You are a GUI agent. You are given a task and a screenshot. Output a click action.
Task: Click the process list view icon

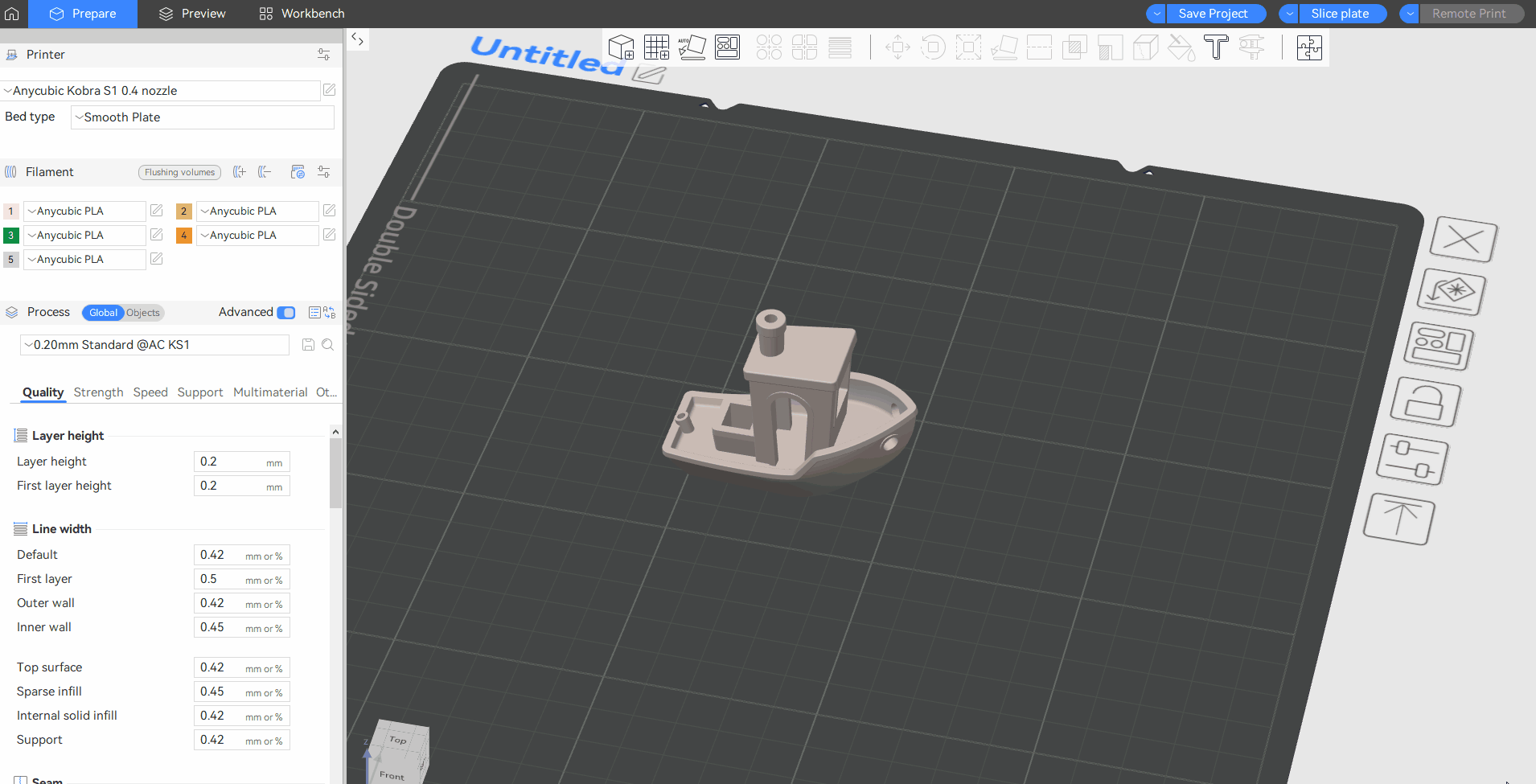pos(314,313)
